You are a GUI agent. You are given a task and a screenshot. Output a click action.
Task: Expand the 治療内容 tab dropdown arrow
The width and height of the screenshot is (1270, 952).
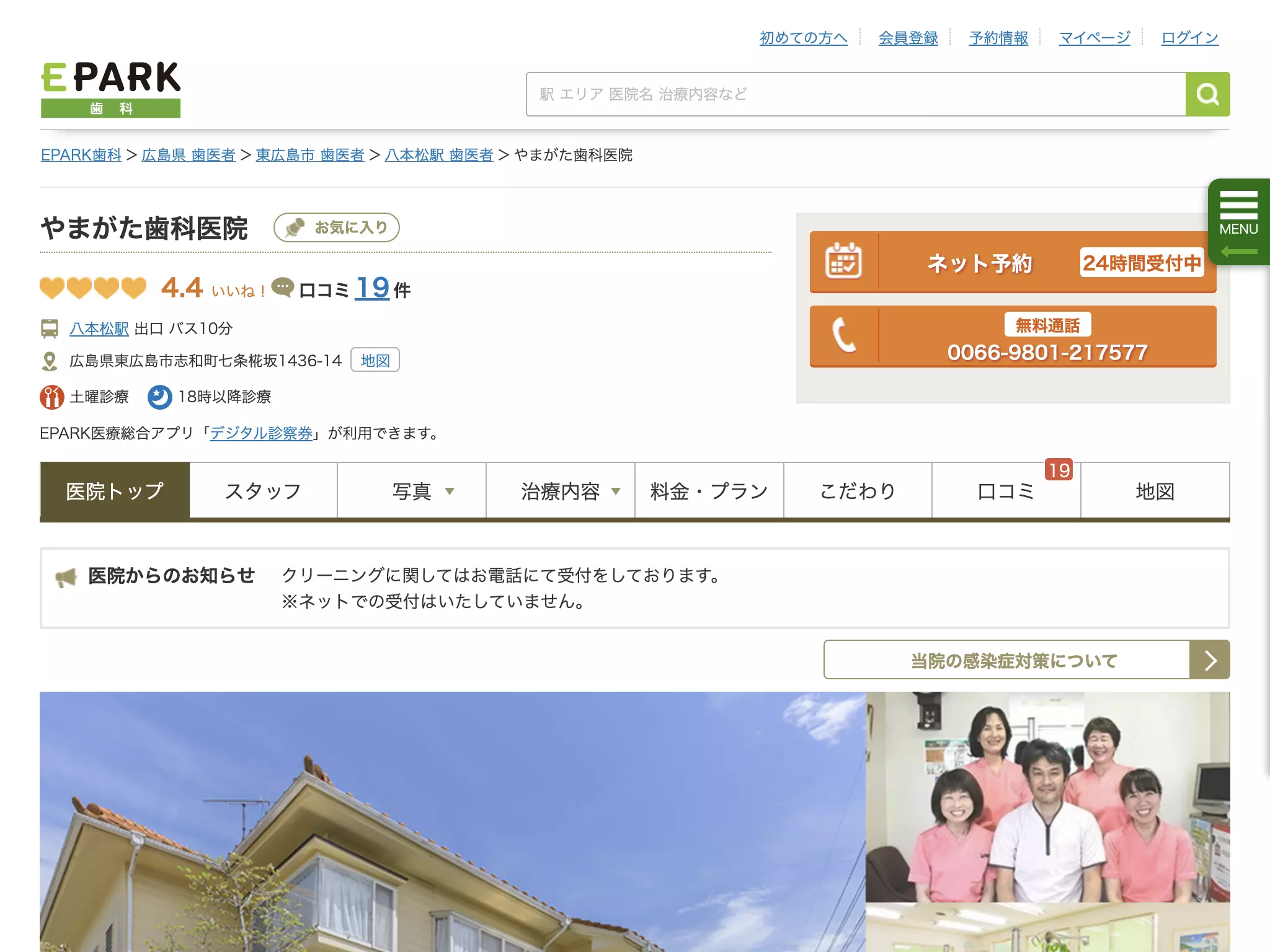[x=616, y=491]
